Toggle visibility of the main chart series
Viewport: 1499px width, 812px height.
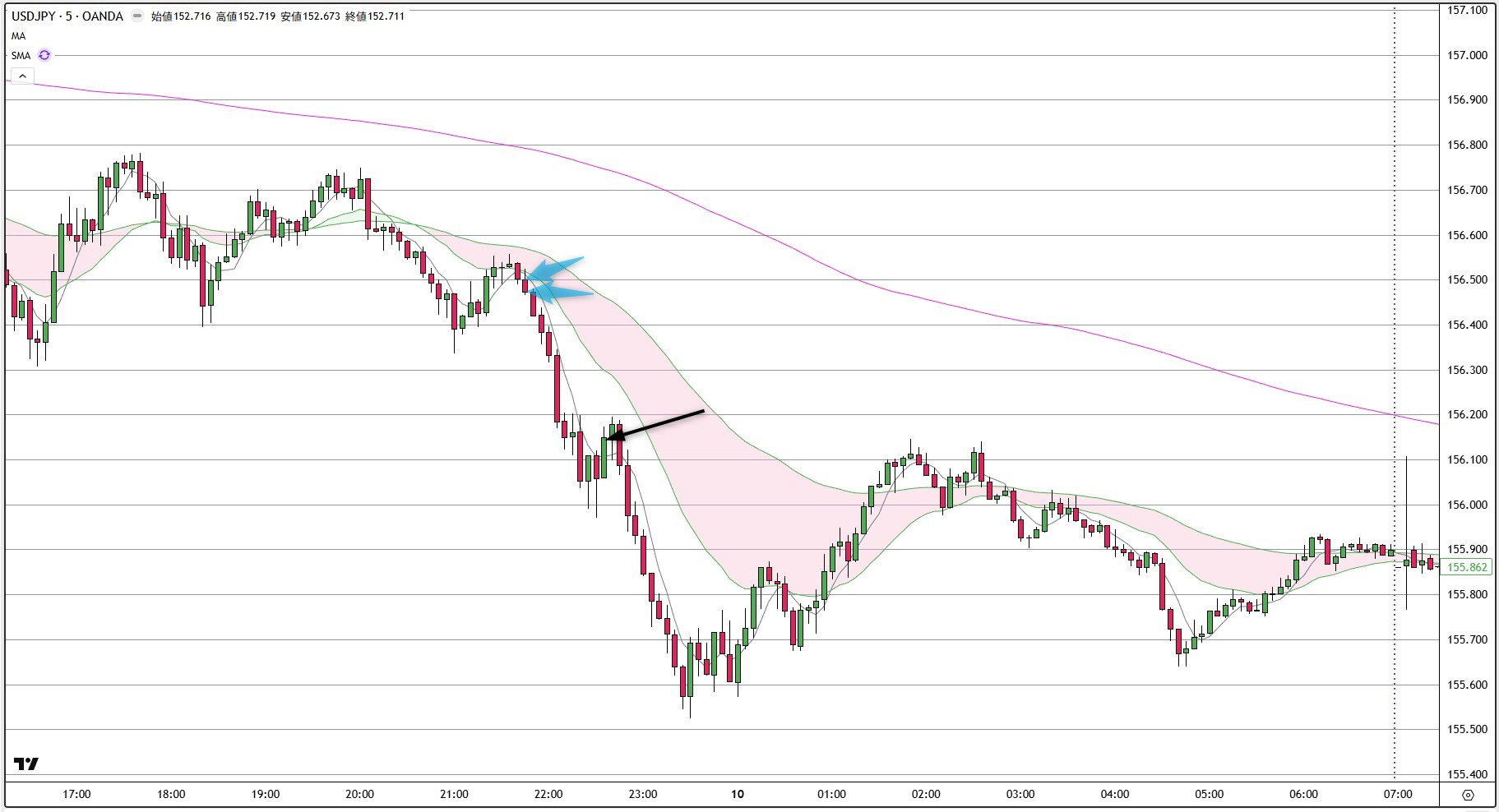click(136, 16)
